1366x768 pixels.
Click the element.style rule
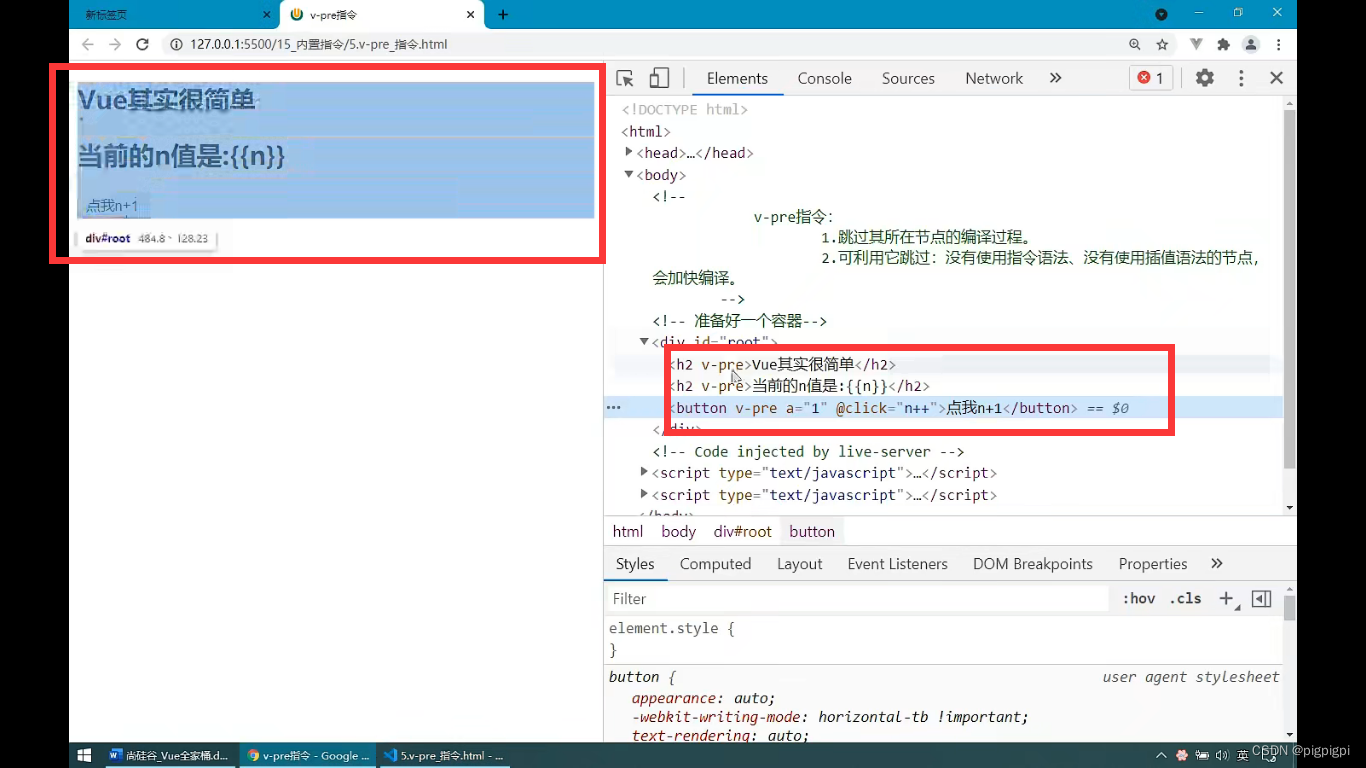[671, 629]
